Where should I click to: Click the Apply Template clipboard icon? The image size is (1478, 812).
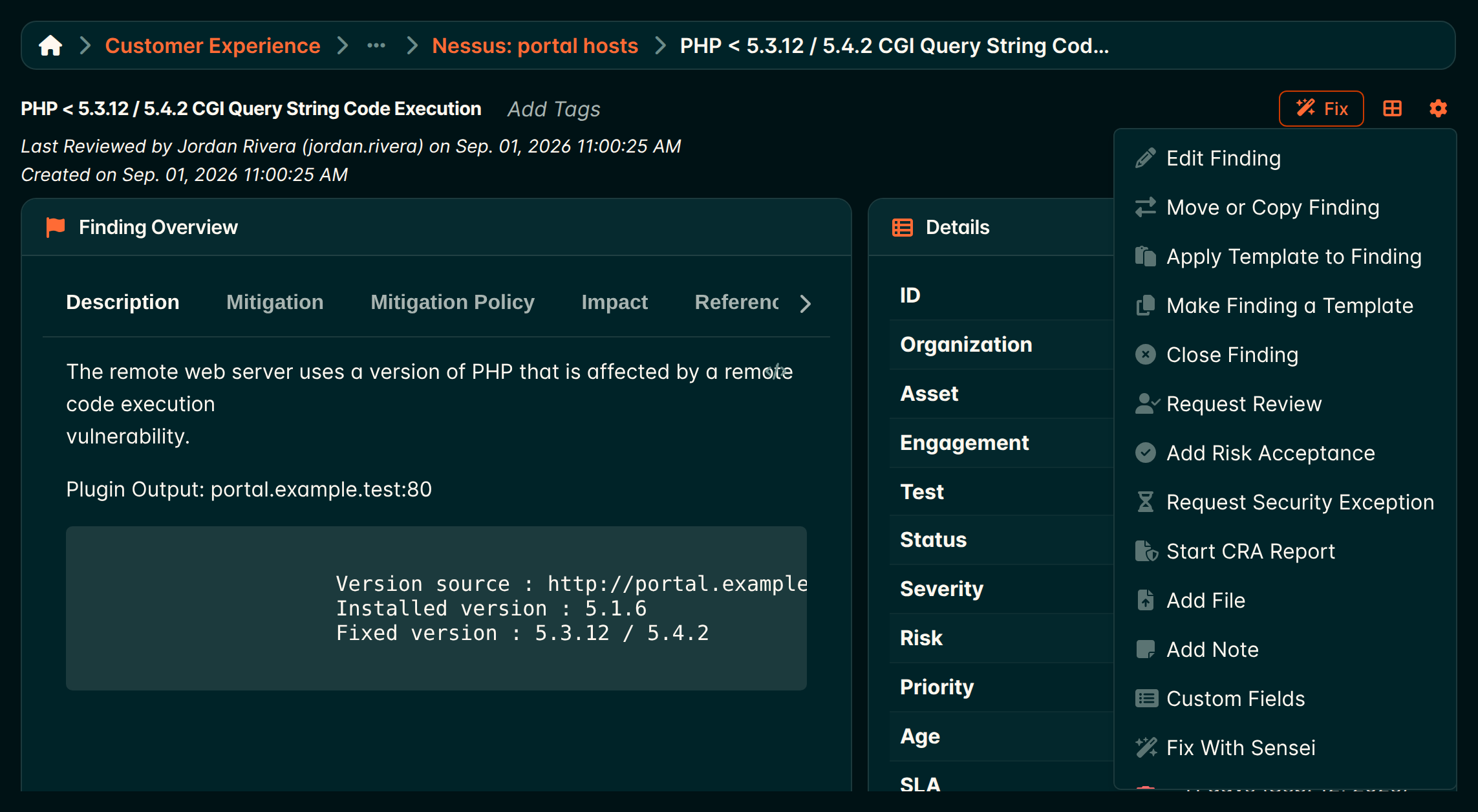(x=1146, y=257)
